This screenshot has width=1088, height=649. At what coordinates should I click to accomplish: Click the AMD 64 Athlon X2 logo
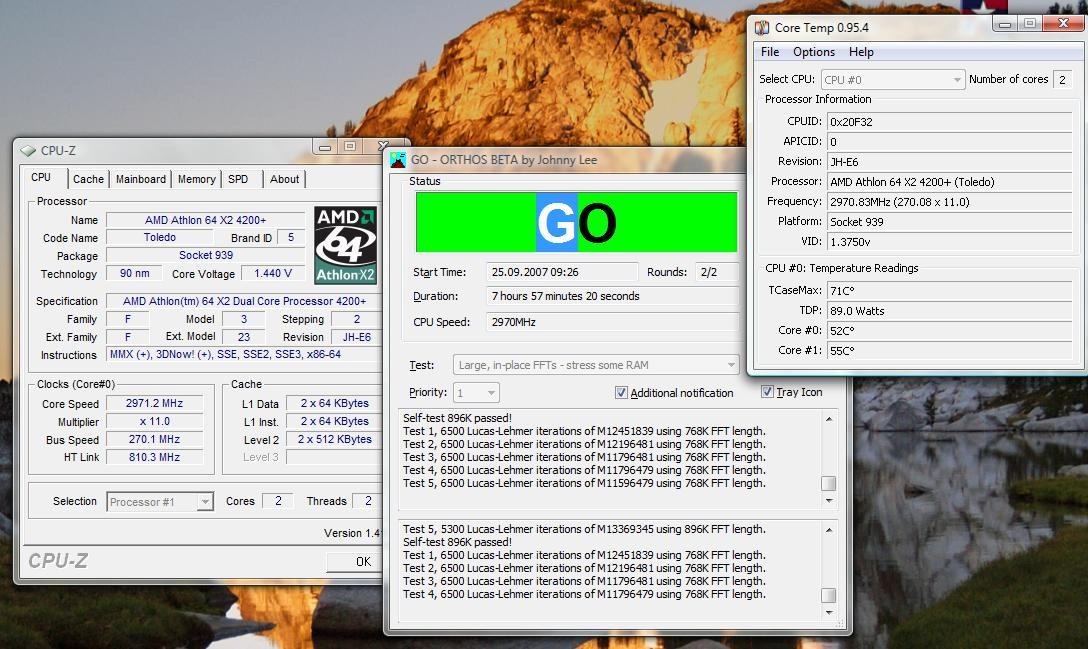(346, 245)
